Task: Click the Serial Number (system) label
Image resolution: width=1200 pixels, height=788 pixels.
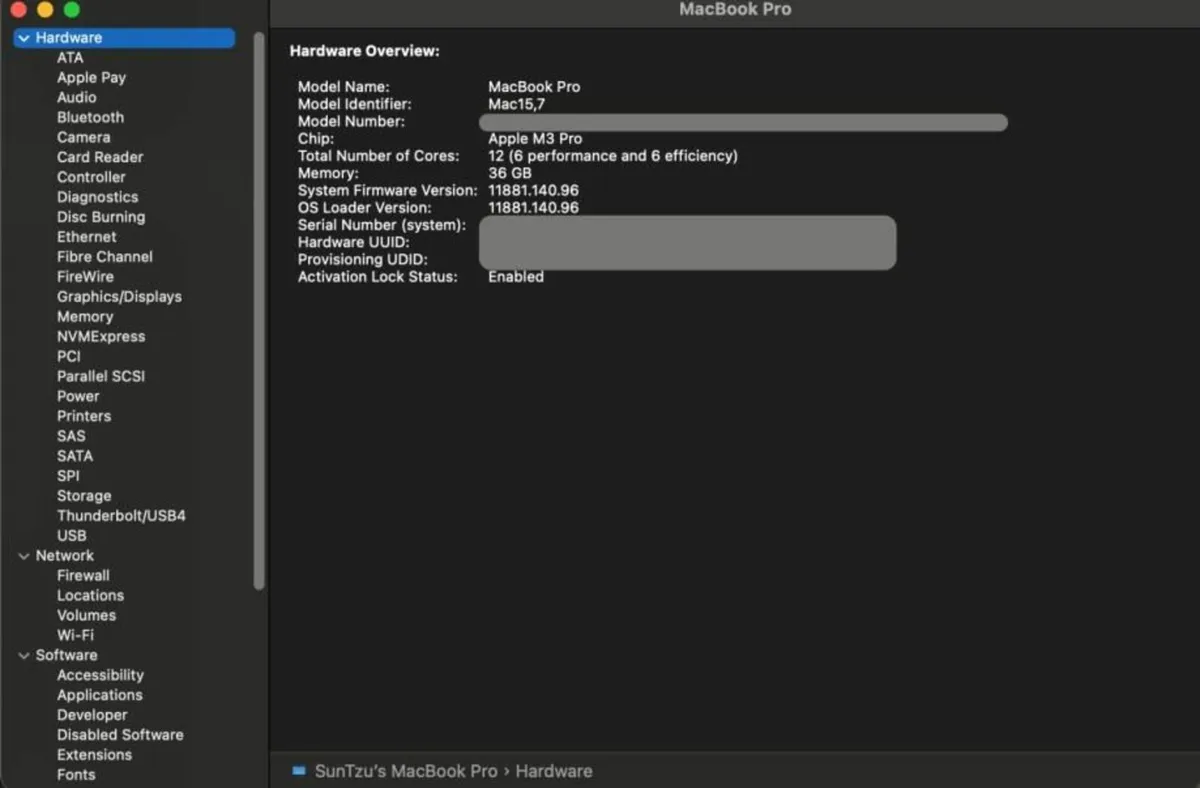Action: pyautogui.click(x=382, y=225)
